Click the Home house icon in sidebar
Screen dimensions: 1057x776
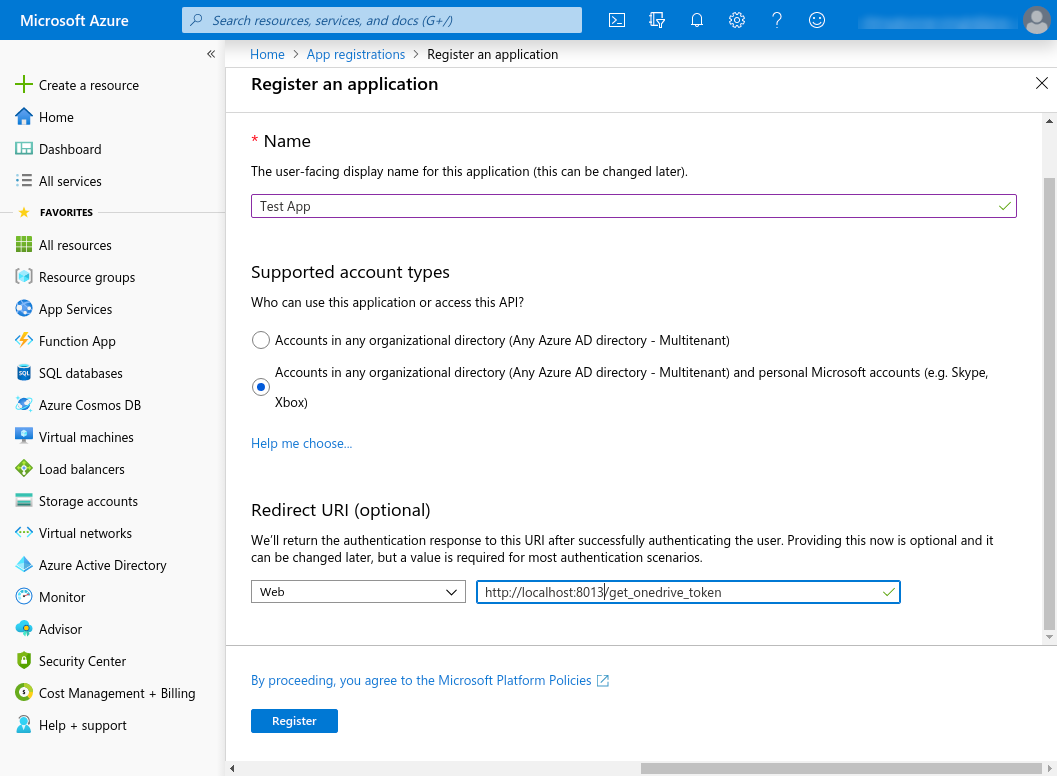click(24, 117)
